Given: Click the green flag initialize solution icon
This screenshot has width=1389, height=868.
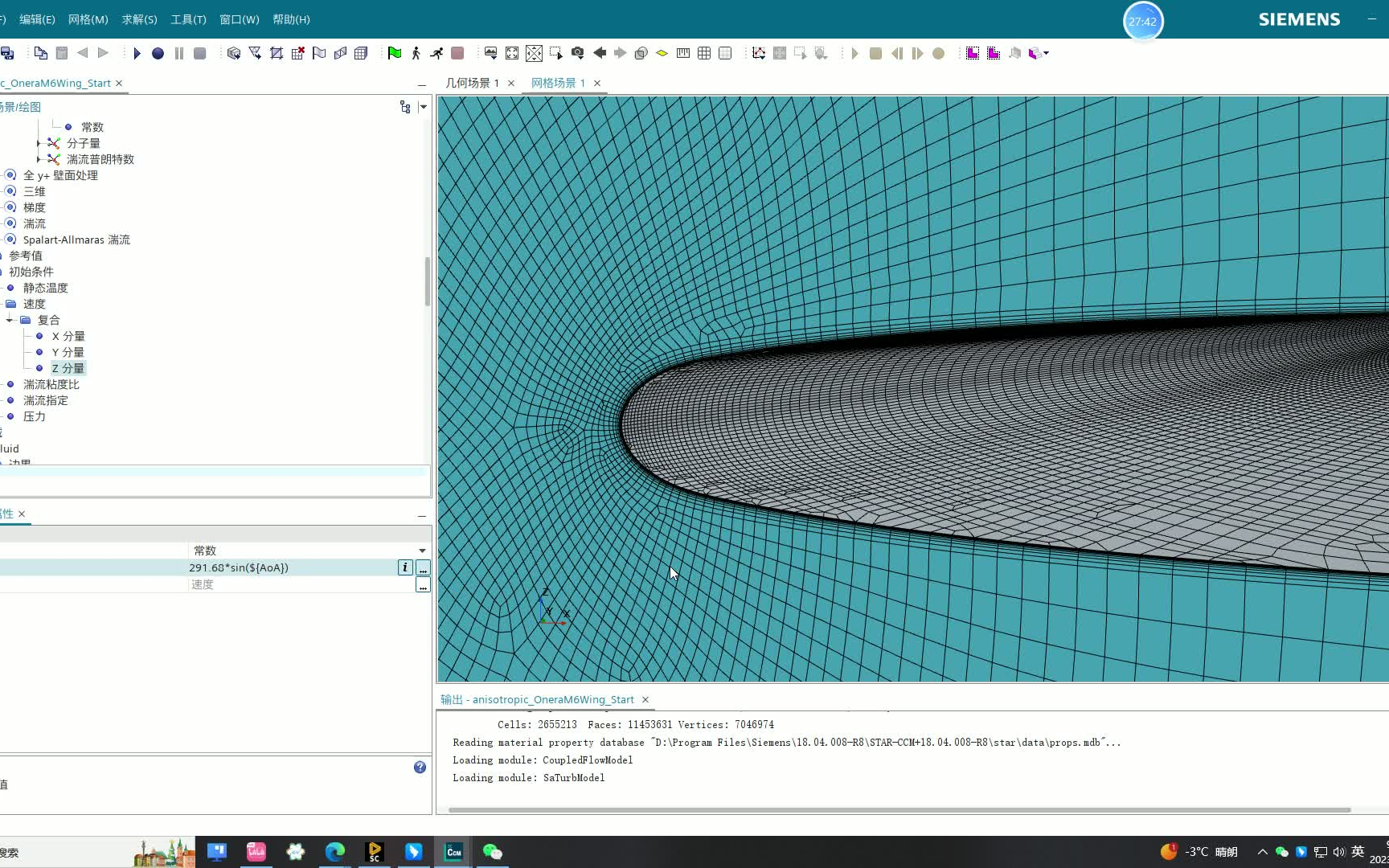Looking at the screenshot, I should 394,53.
